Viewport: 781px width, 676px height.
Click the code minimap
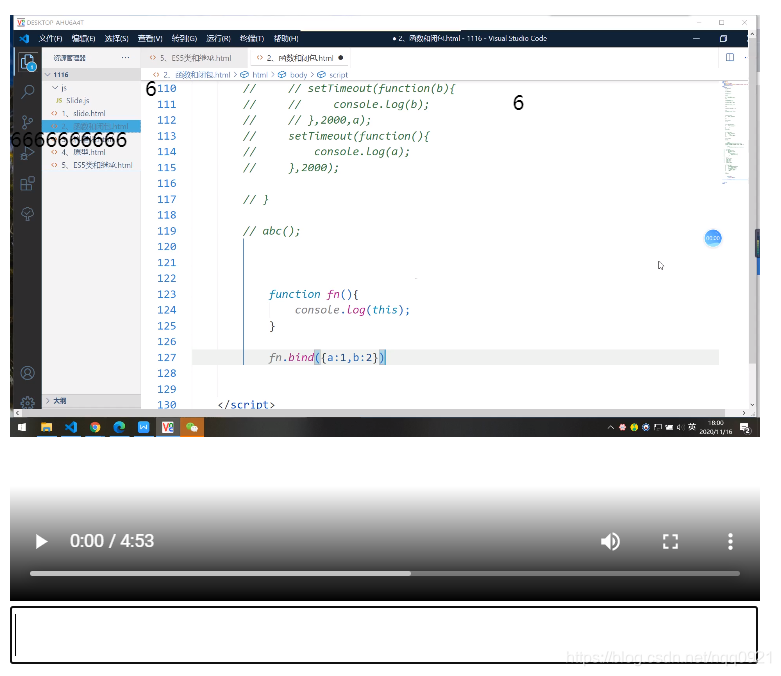point(734,132)
